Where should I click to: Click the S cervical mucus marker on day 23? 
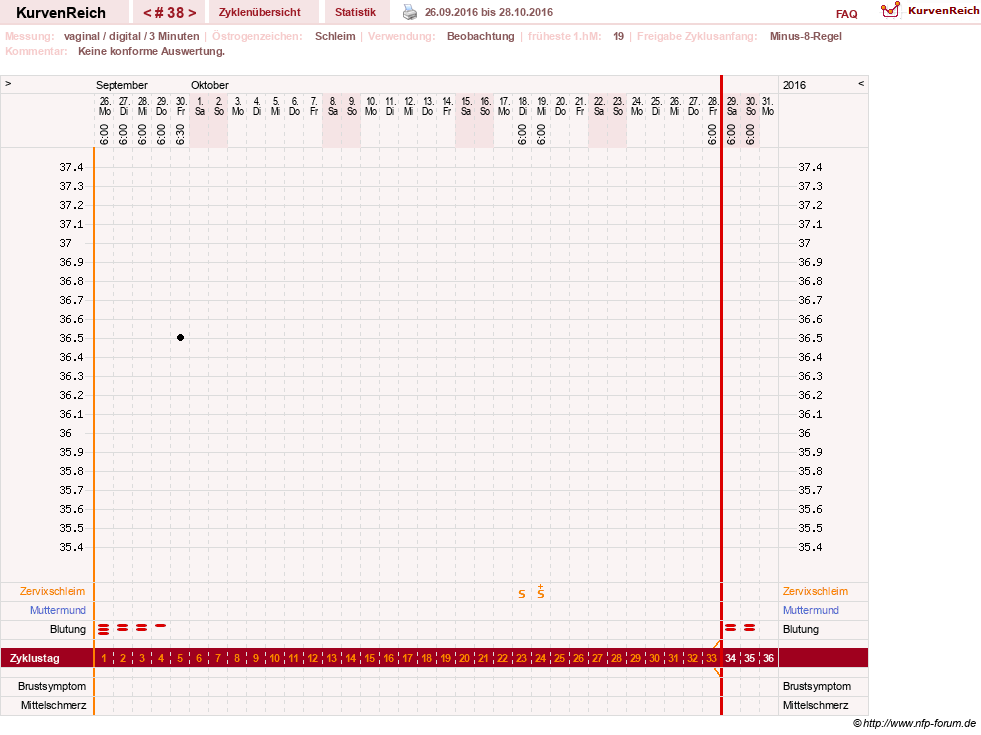pyautogui.click(x=522, y=594)
